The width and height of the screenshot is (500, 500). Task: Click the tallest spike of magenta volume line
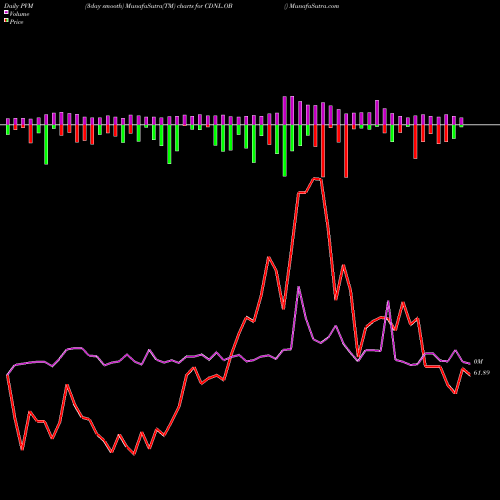point(299,287)
